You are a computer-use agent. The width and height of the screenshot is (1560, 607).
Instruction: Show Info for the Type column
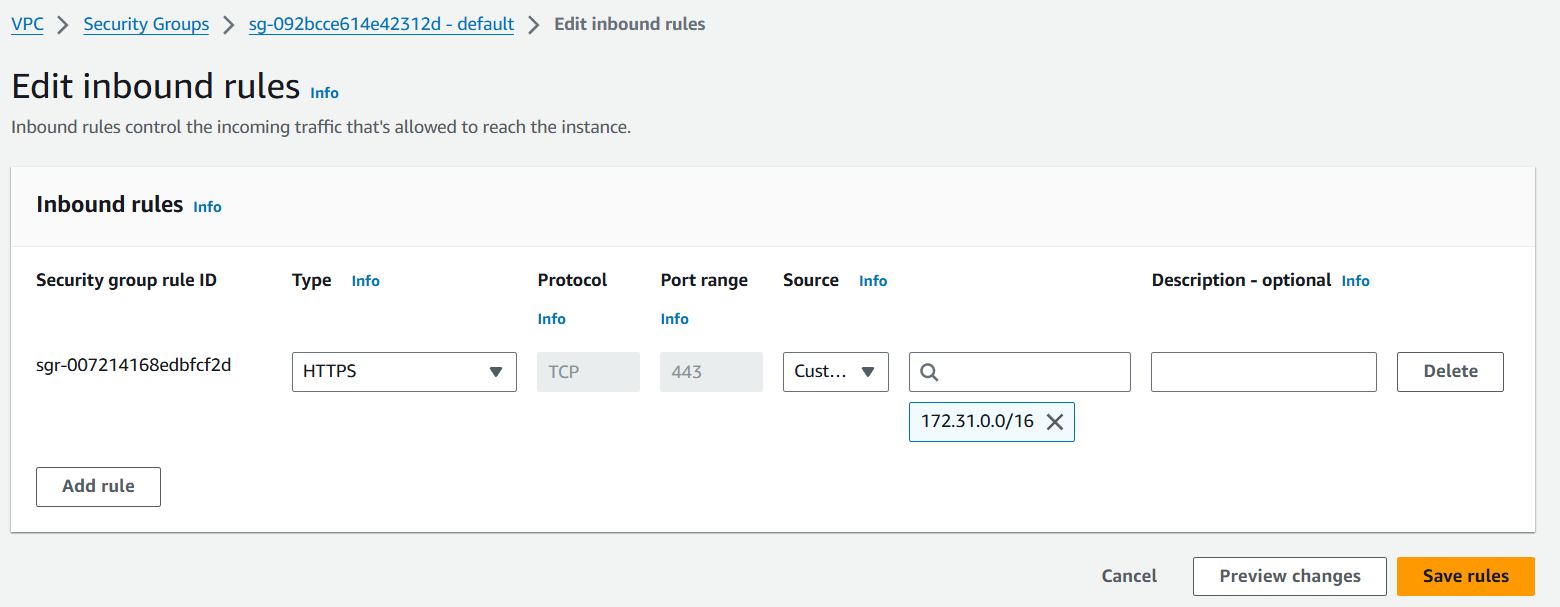click(x=365, y=281)
